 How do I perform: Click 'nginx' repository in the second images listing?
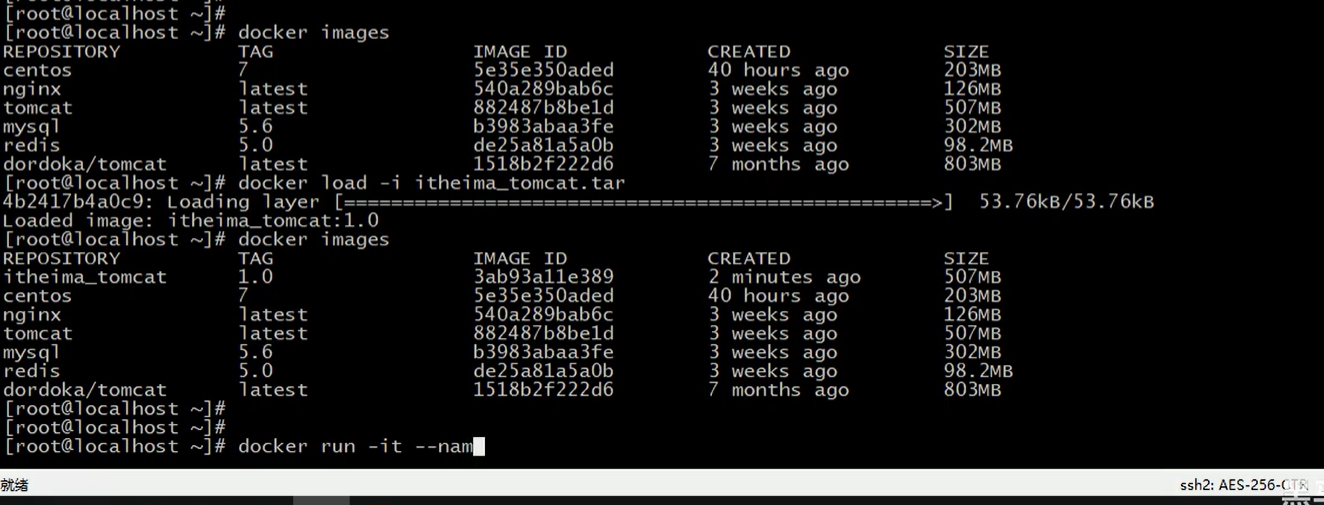coord(32,315)
